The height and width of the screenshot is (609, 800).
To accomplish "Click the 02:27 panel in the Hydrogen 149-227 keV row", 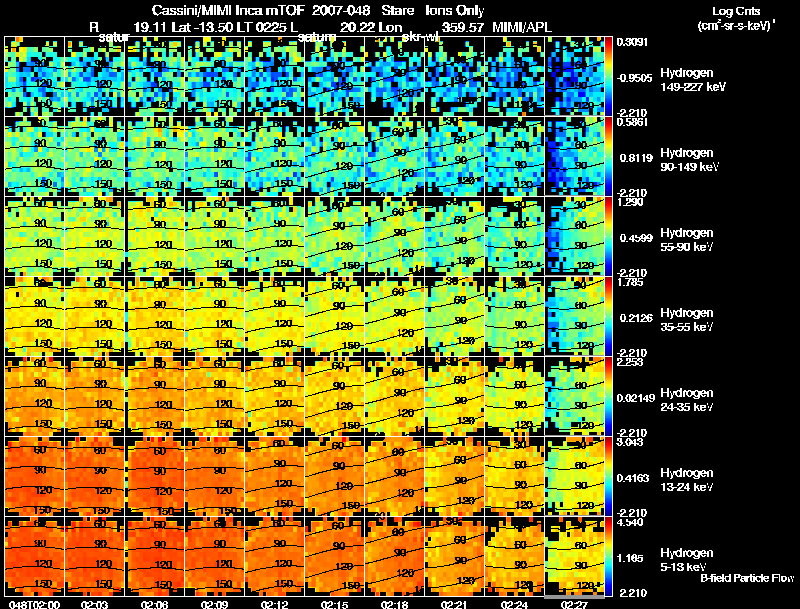I will (x=575, y=76).
